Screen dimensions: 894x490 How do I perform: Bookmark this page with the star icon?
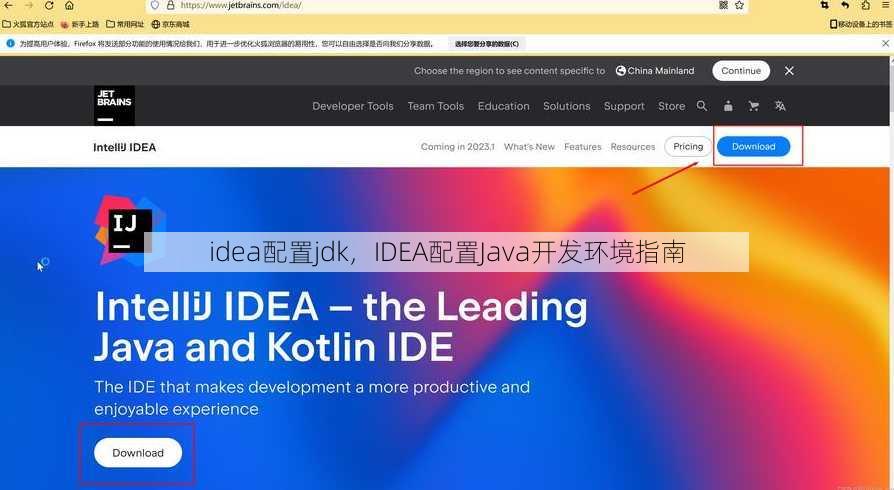click(x=739, y=5)
